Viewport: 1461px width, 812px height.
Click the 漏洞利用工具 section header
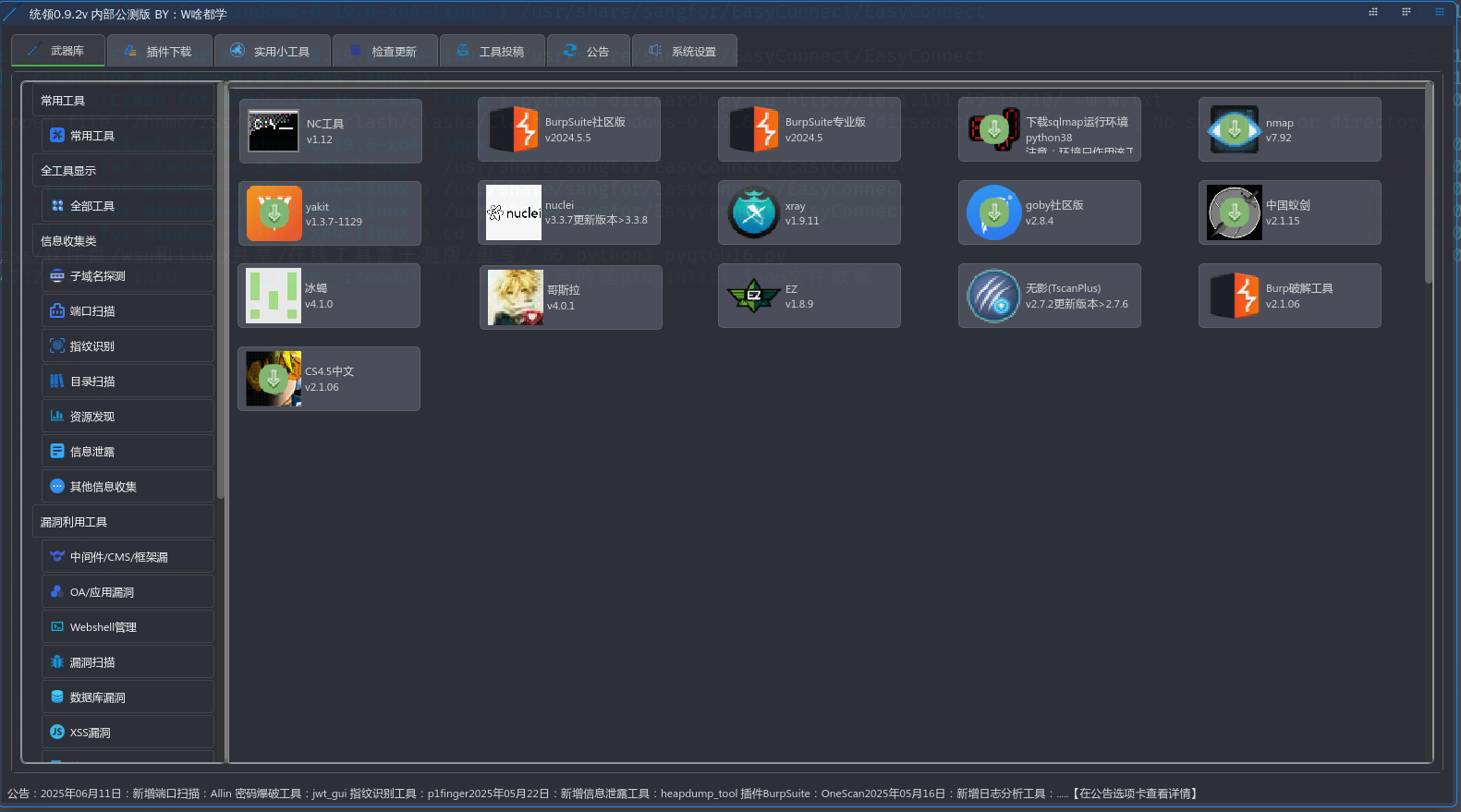(123, 522)
